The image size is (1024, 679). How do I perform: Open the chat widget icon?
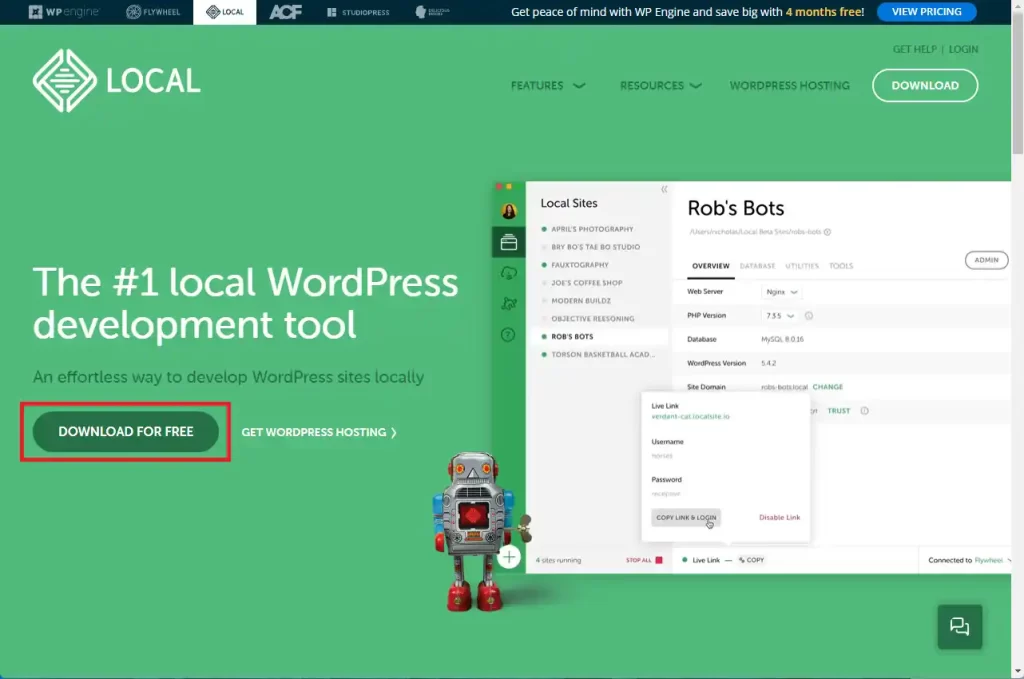959,627
